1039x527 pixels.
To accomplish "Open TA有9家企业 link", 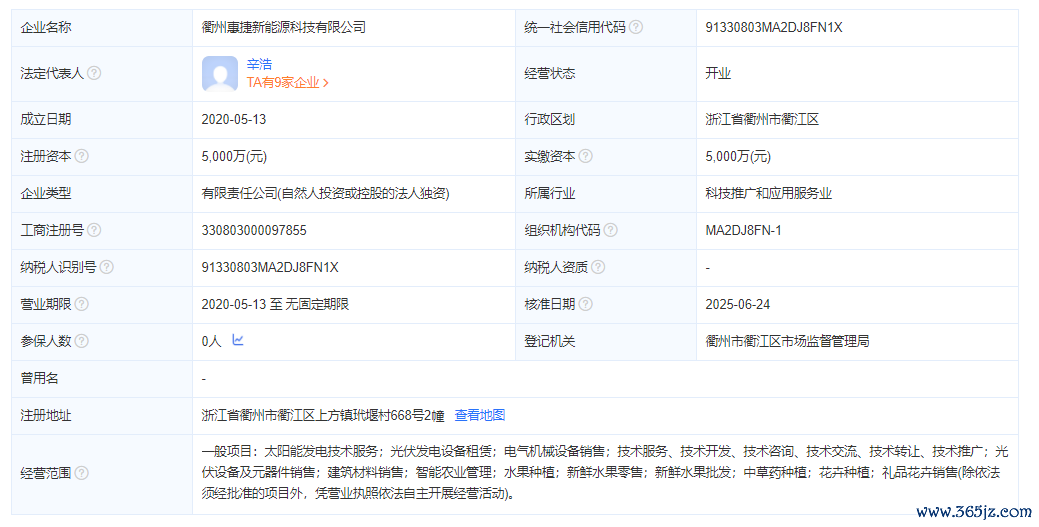I will click(288, 83).
